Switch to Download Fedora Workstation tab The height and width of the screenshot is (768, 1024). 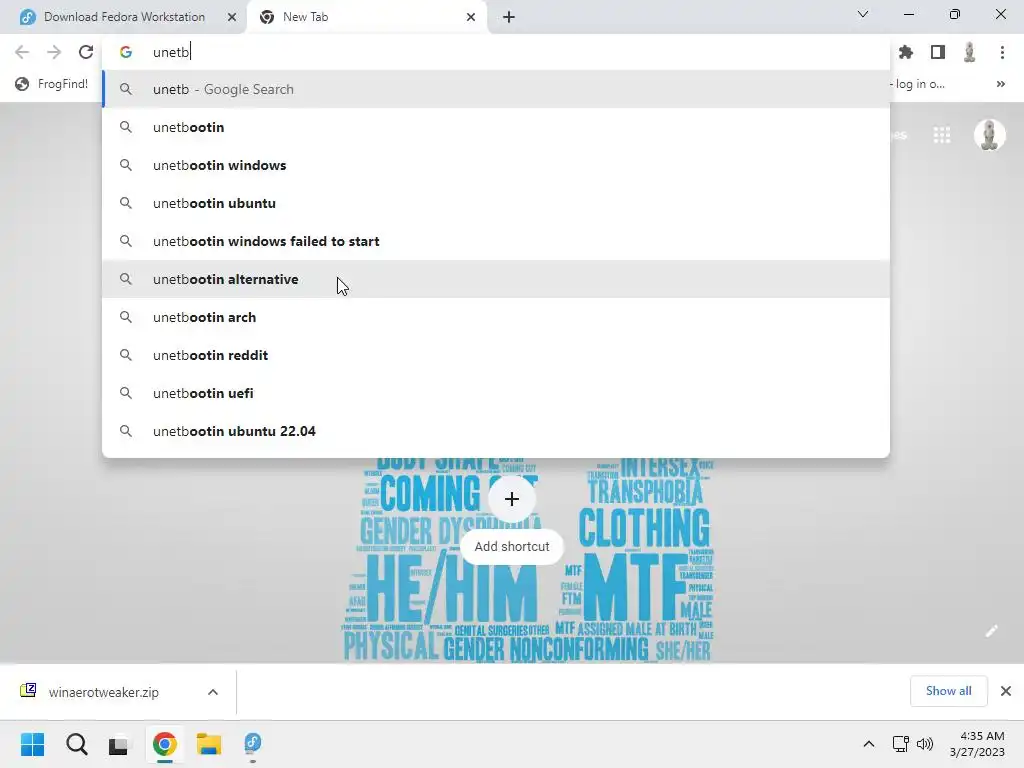(124, 17)
